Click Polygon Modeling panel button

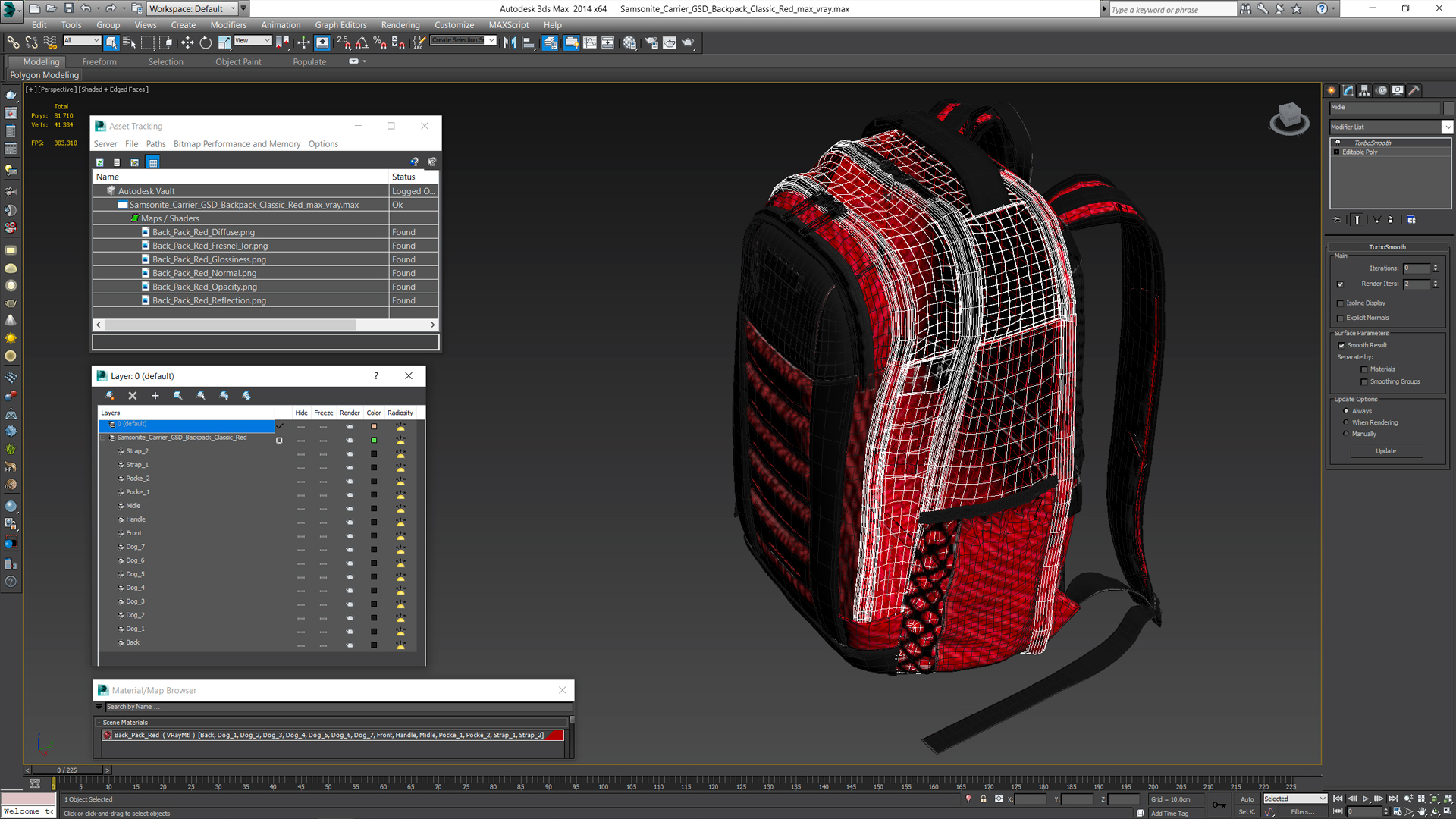pos(45,75)
